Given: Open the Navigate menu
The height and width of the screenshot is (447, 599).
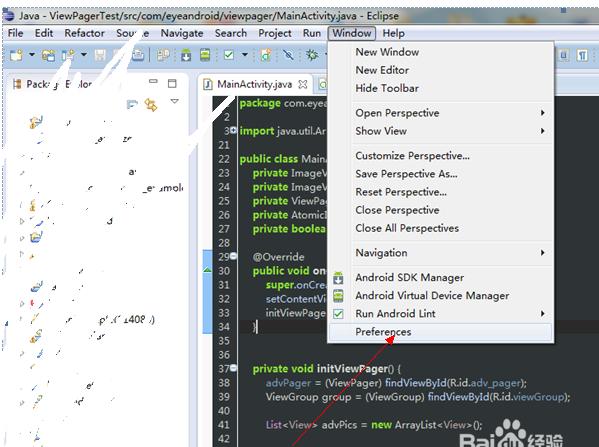Looking at the screenshot, I should 182,33.
